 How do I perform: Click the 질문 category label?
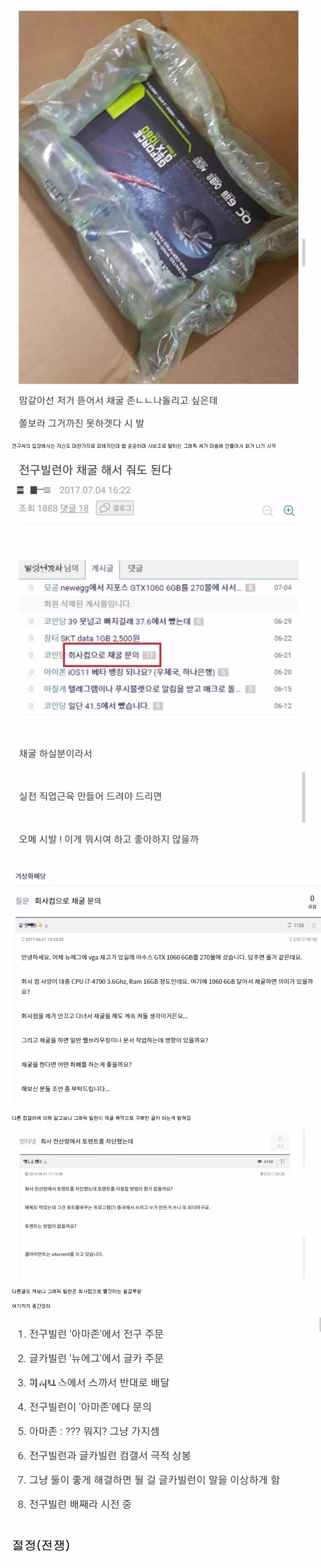pos(22,900)
